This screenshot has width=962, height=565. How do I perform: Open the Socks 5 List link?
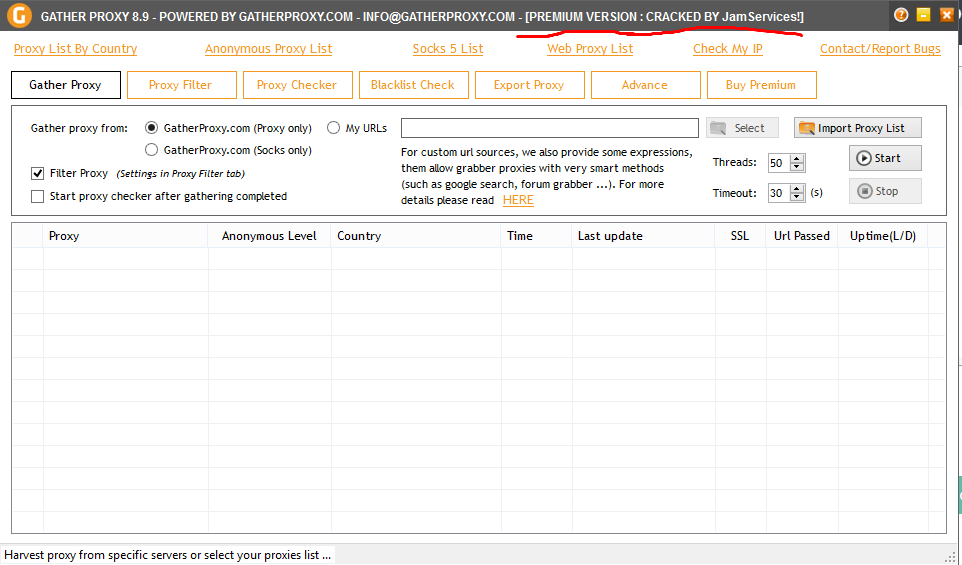[x=447, y=49]
